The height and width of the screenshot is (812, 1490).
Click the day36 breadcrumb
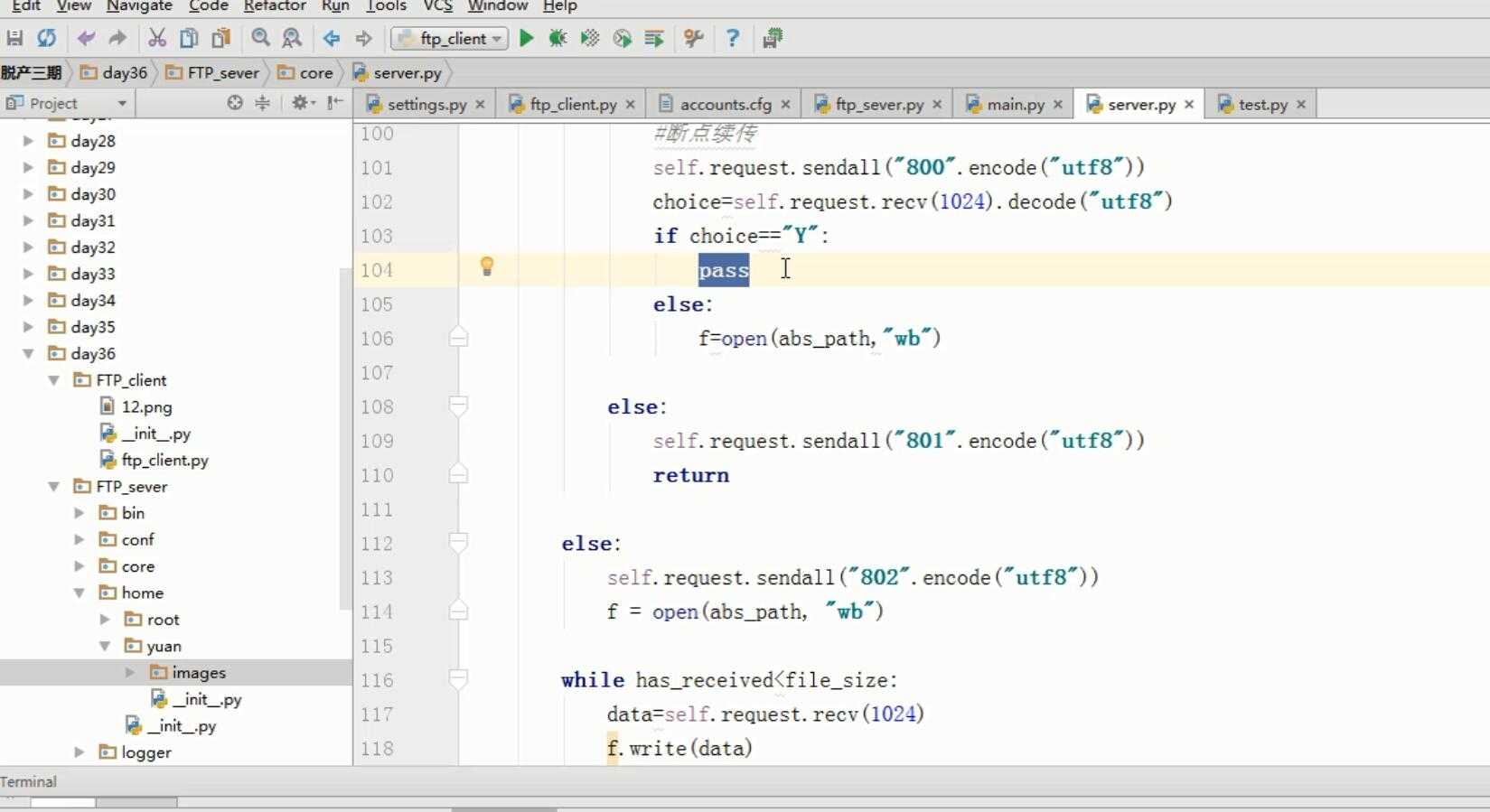(114, 73)
